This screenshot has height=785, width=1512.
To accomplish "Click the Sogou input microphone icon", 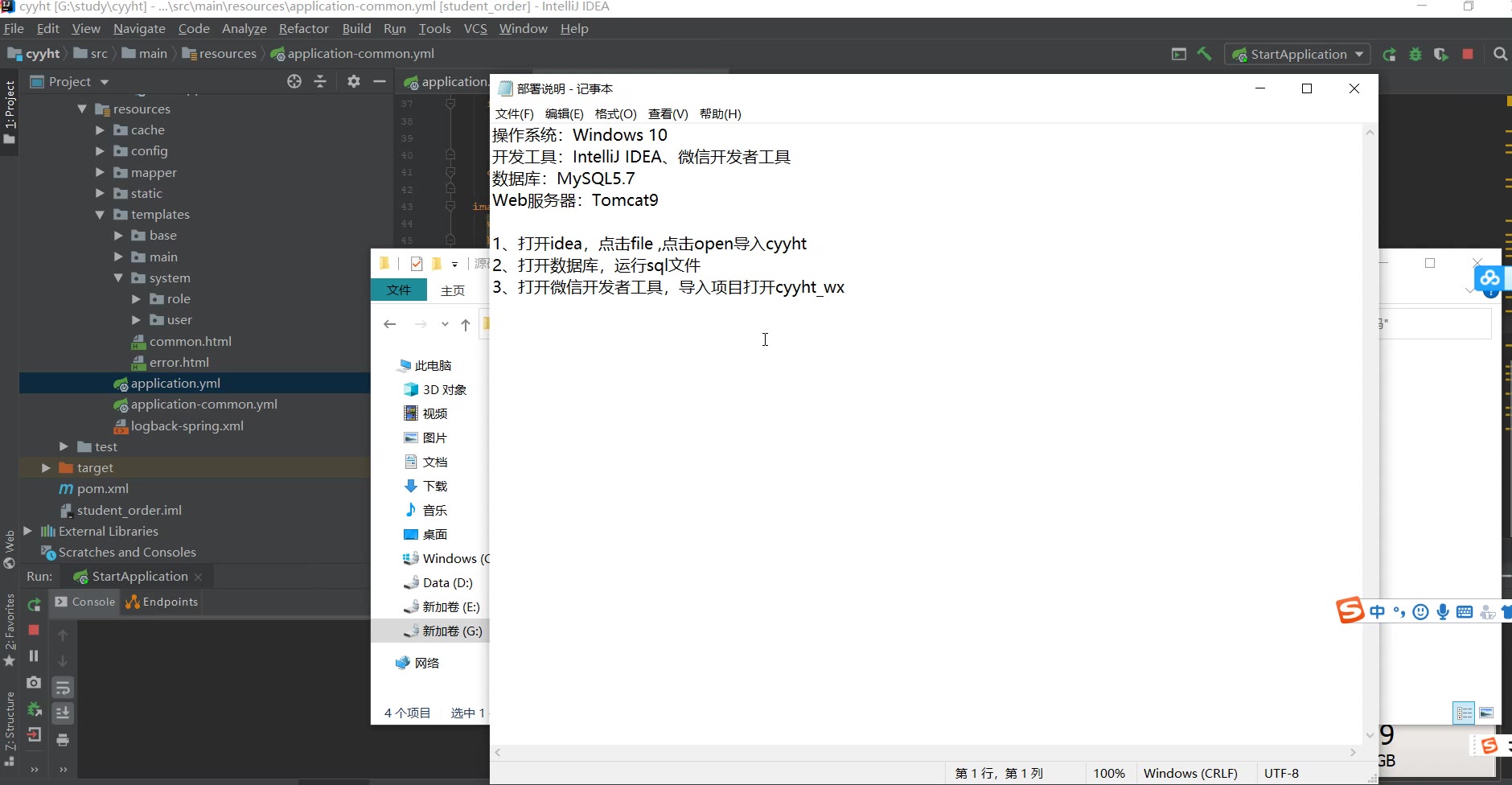I will click(1443, 612).
